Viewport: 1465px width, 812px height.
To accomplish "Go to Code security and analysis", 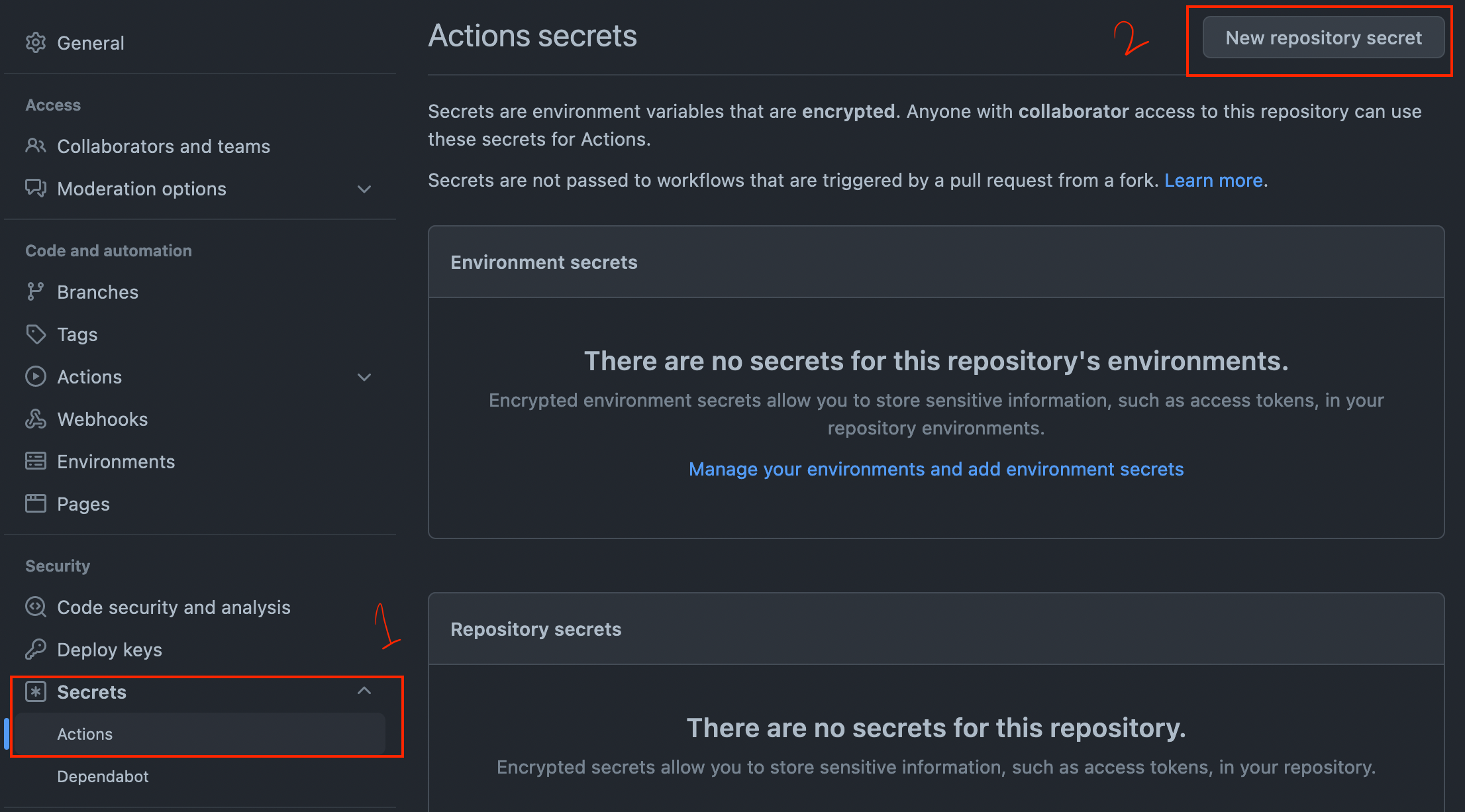I will point(174,607).
